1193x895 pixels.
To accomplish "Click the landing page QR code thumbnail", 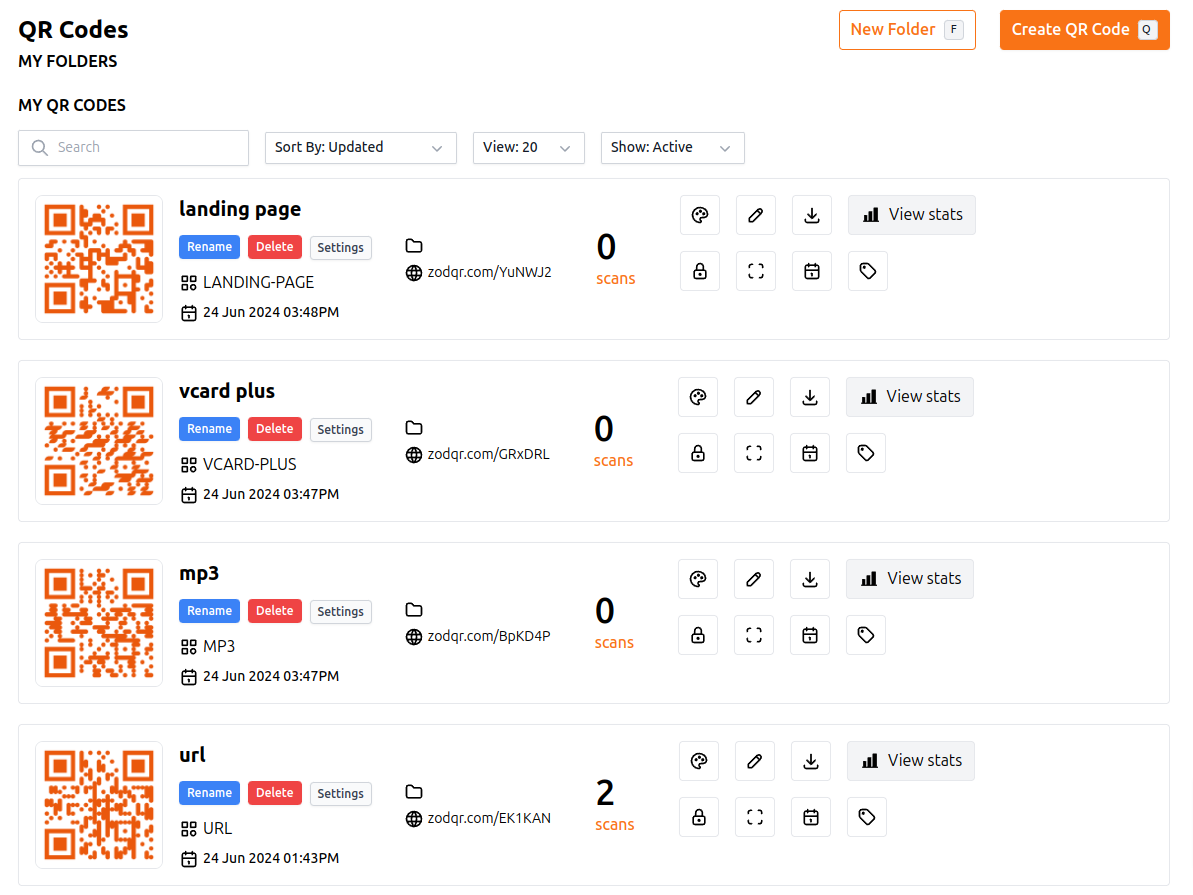I will pyautogui.click(x=99, y=259).
